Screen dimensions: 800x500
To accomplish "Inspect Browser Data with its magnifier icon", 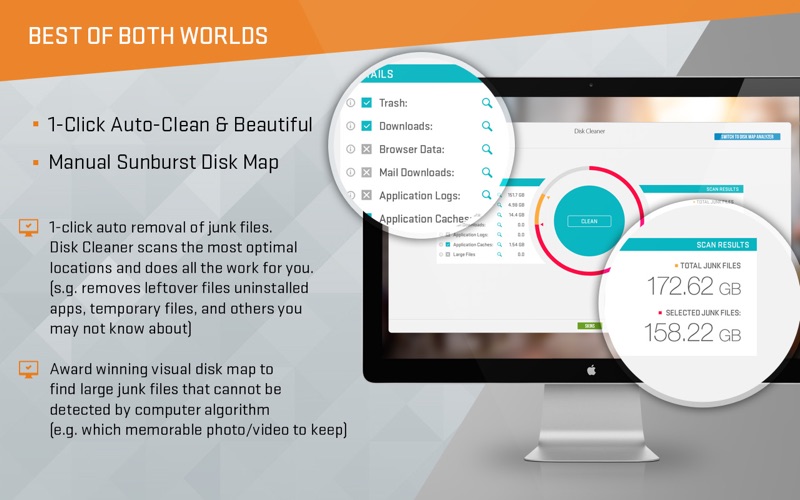I will click(x=487, y=149).
